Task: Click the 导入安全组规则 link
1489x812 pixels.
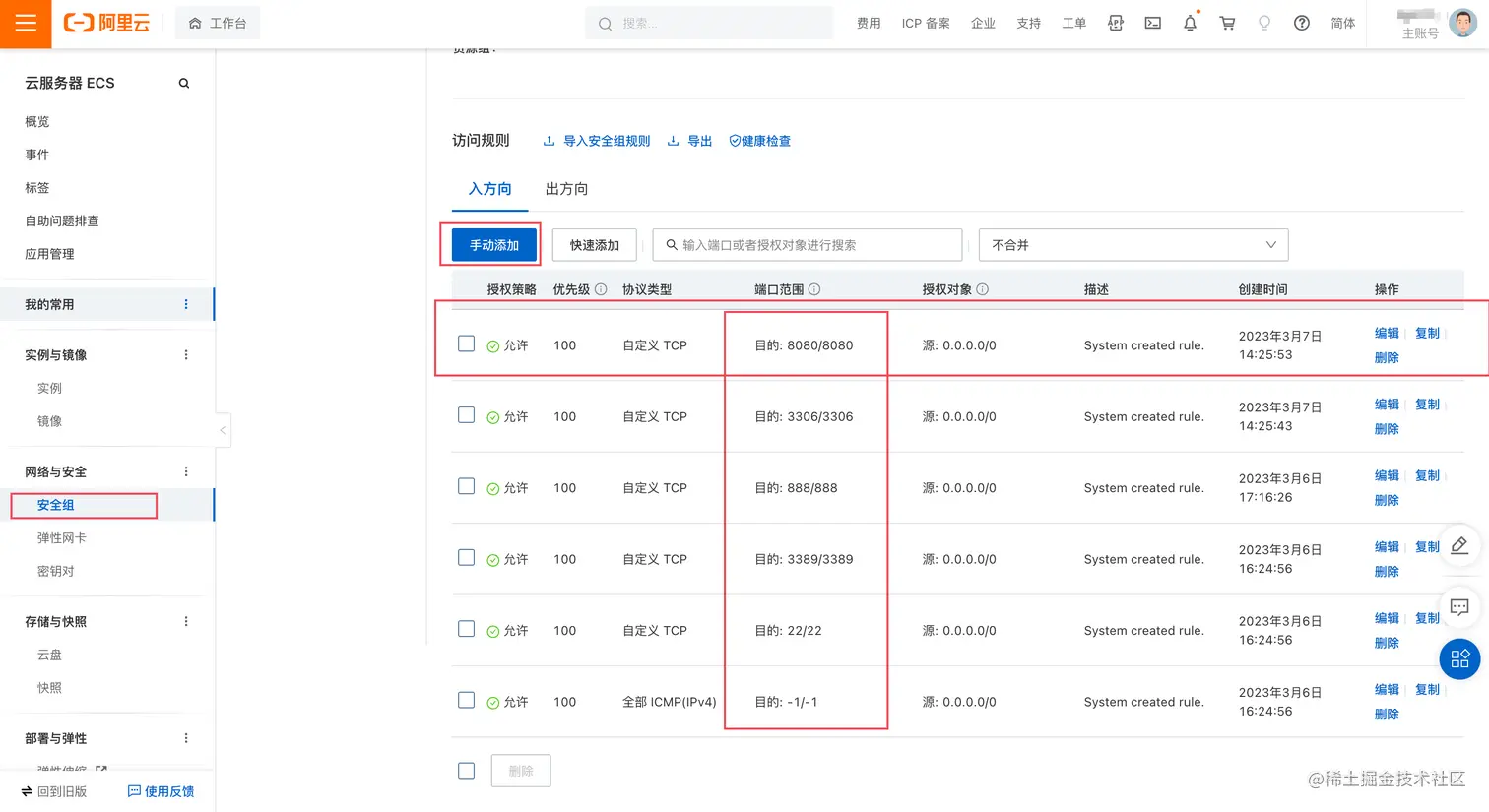Action: (597, 141)
